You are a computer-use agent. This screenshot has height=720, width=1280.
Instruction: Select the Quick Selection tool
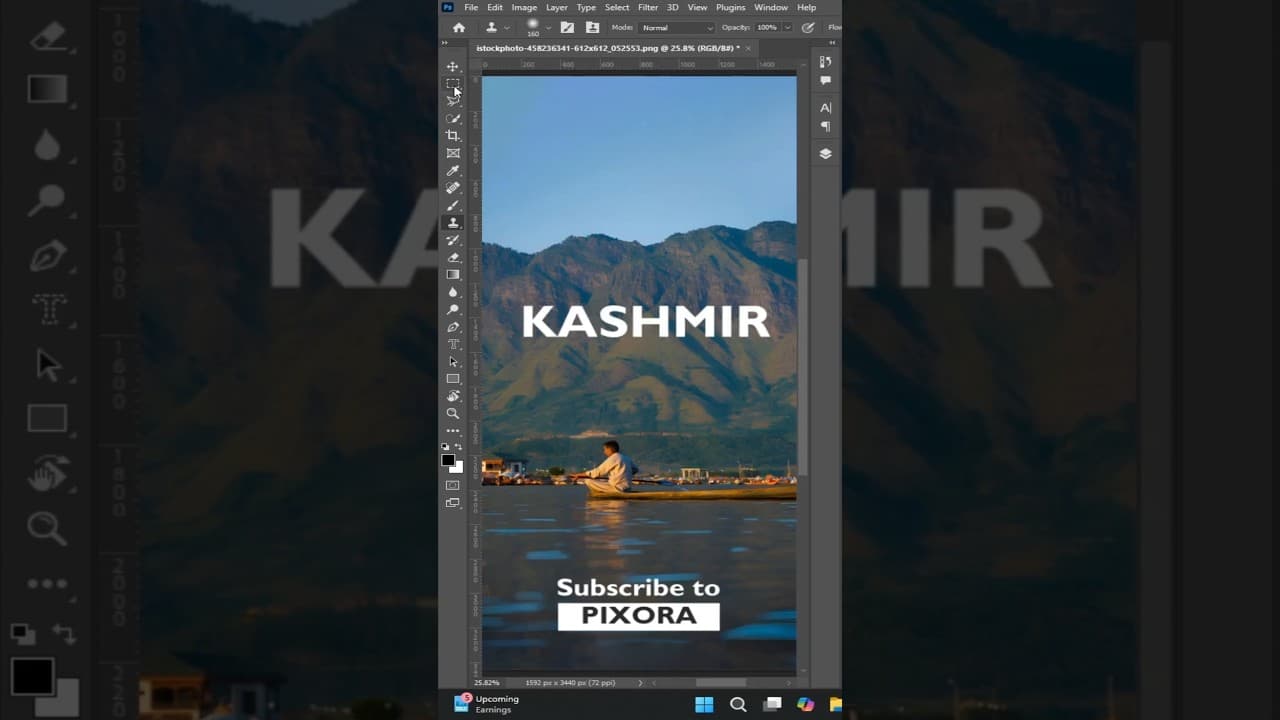[x=453, y=118]
